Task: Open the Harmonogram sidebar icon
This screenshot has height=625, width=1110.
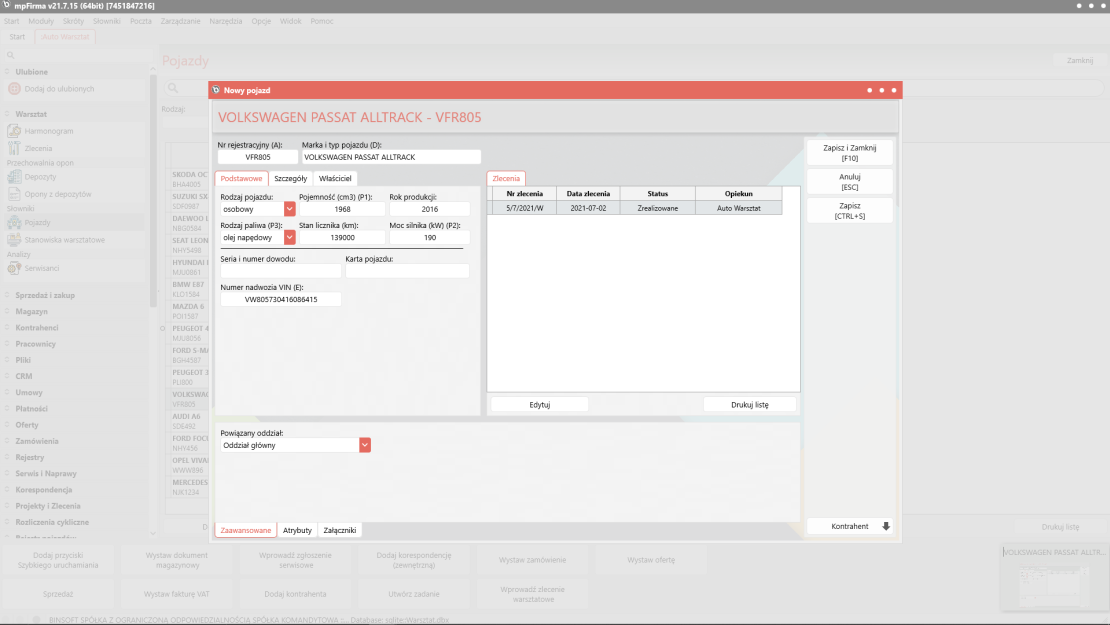Action: click(x=14, y=131)
